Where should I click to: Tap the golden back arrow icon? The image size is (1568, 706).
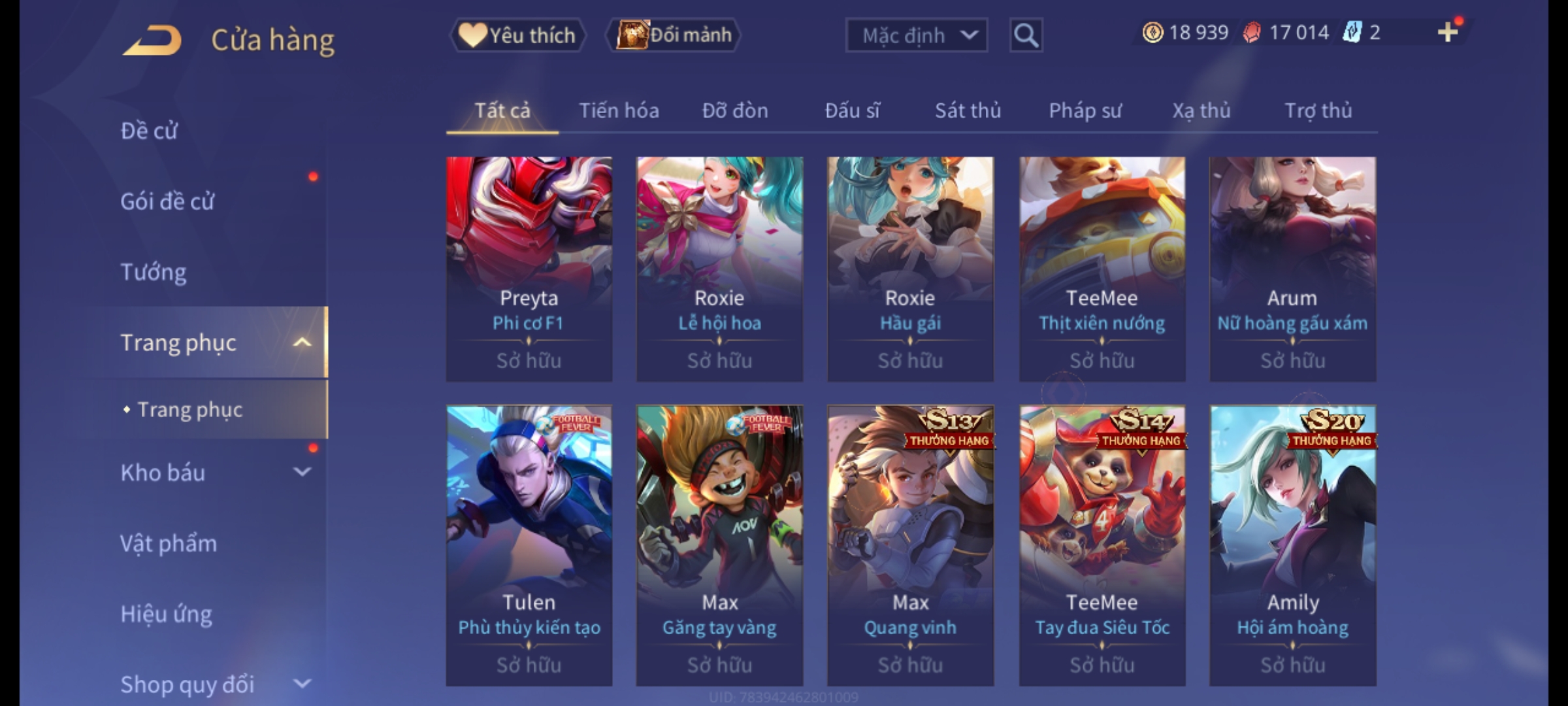coord(152,41)
